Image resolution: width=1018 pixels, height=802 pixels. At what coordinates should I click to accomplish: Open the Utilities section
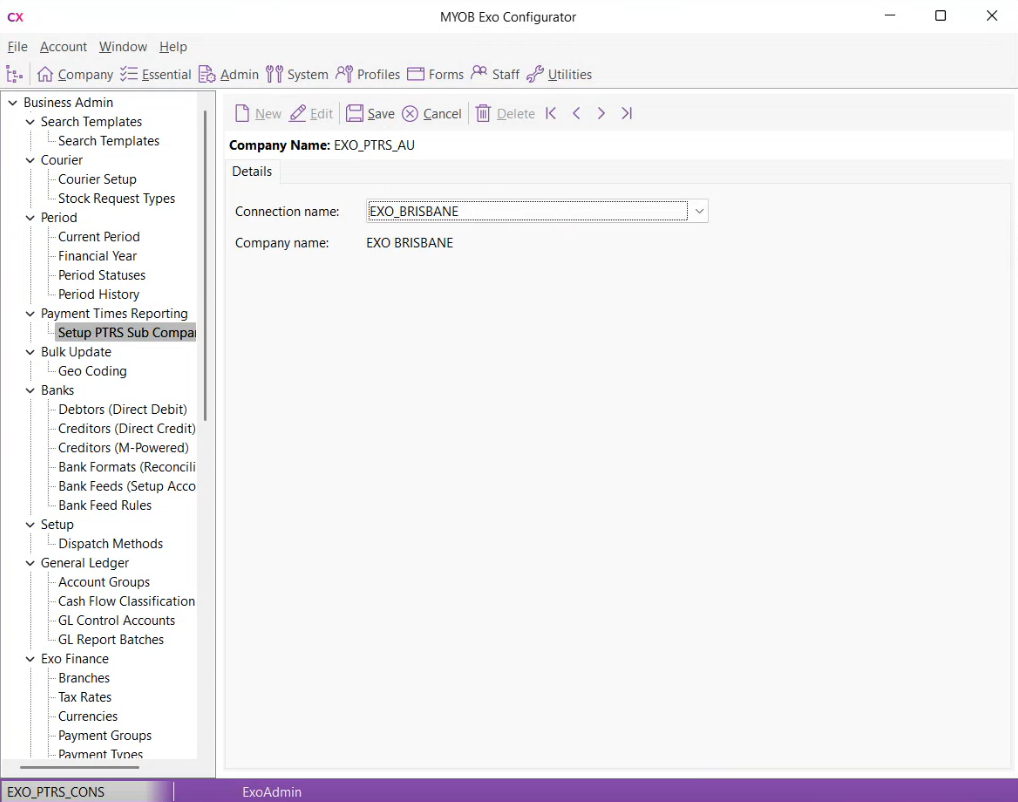(559, 74)
